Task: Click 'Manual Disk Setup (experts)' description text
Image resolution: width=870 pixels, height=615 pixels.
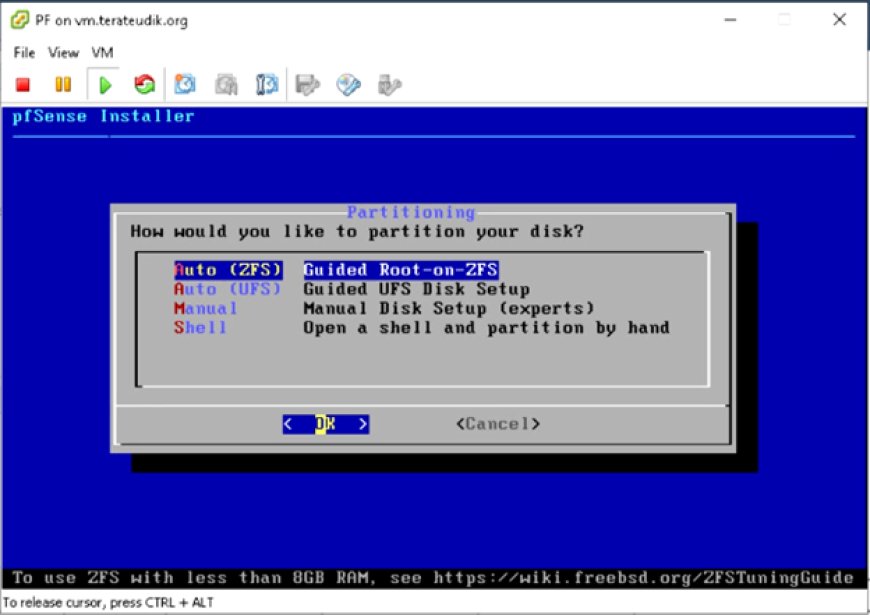Action: tap(449, 309)
